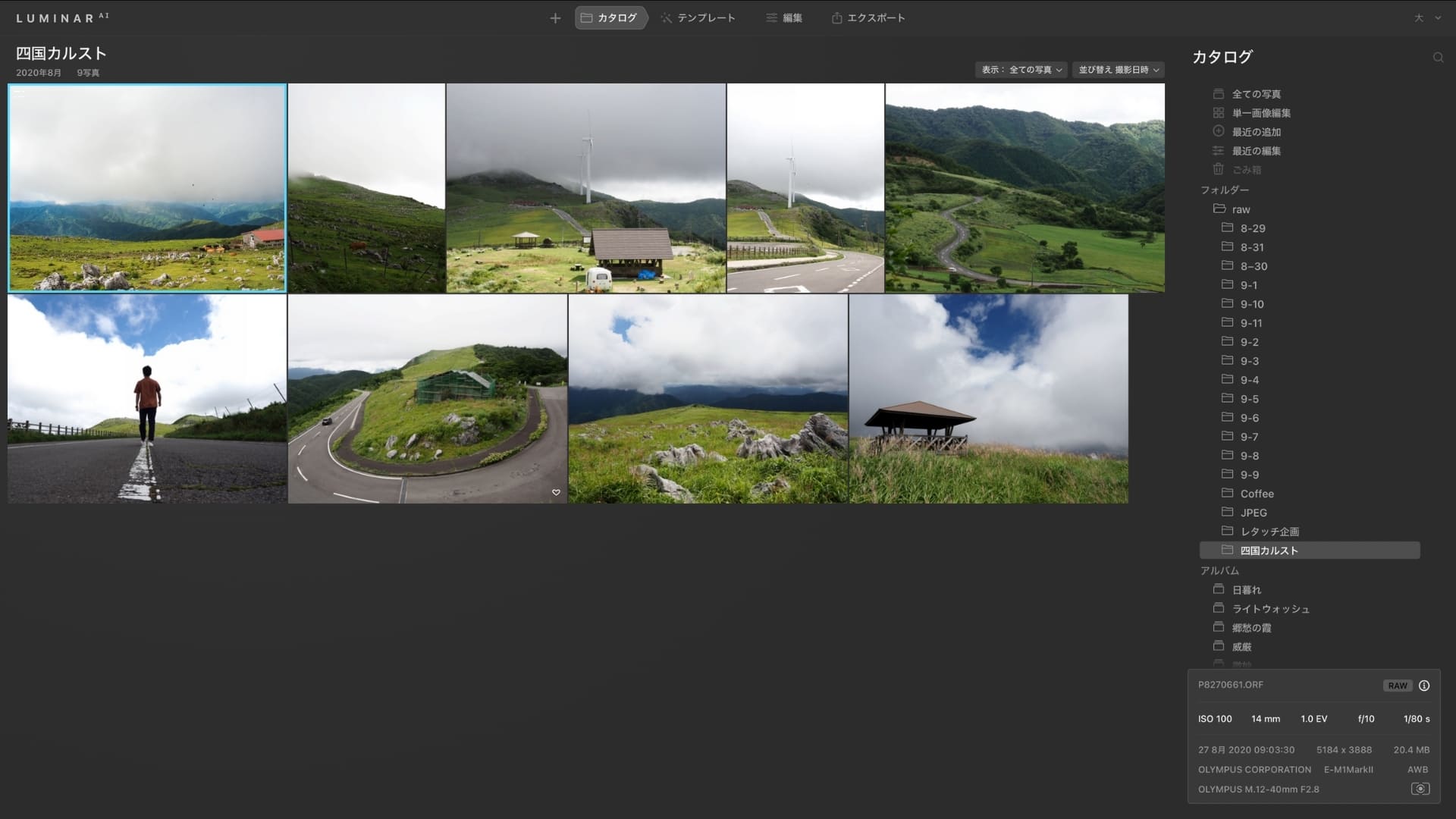Open 最近の編集 (recent edits) shortcut
The height and width of the screenshot is (819, 1456).
(x=1256, y=151)
